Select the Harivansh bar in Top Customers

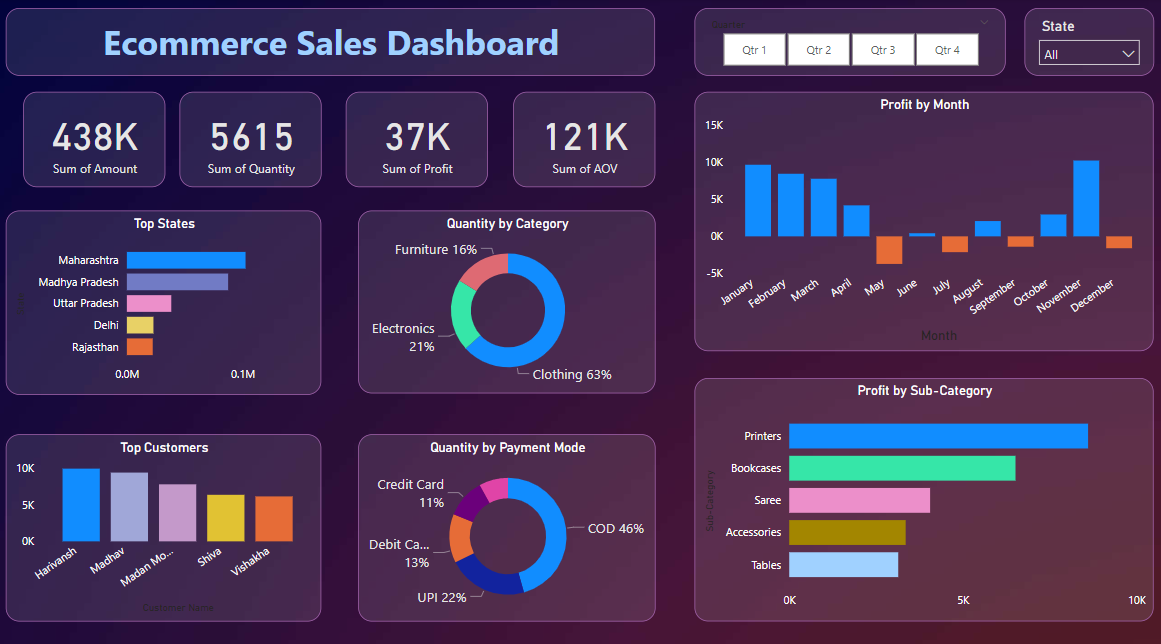pyautogui.click(x=80, y=505)
